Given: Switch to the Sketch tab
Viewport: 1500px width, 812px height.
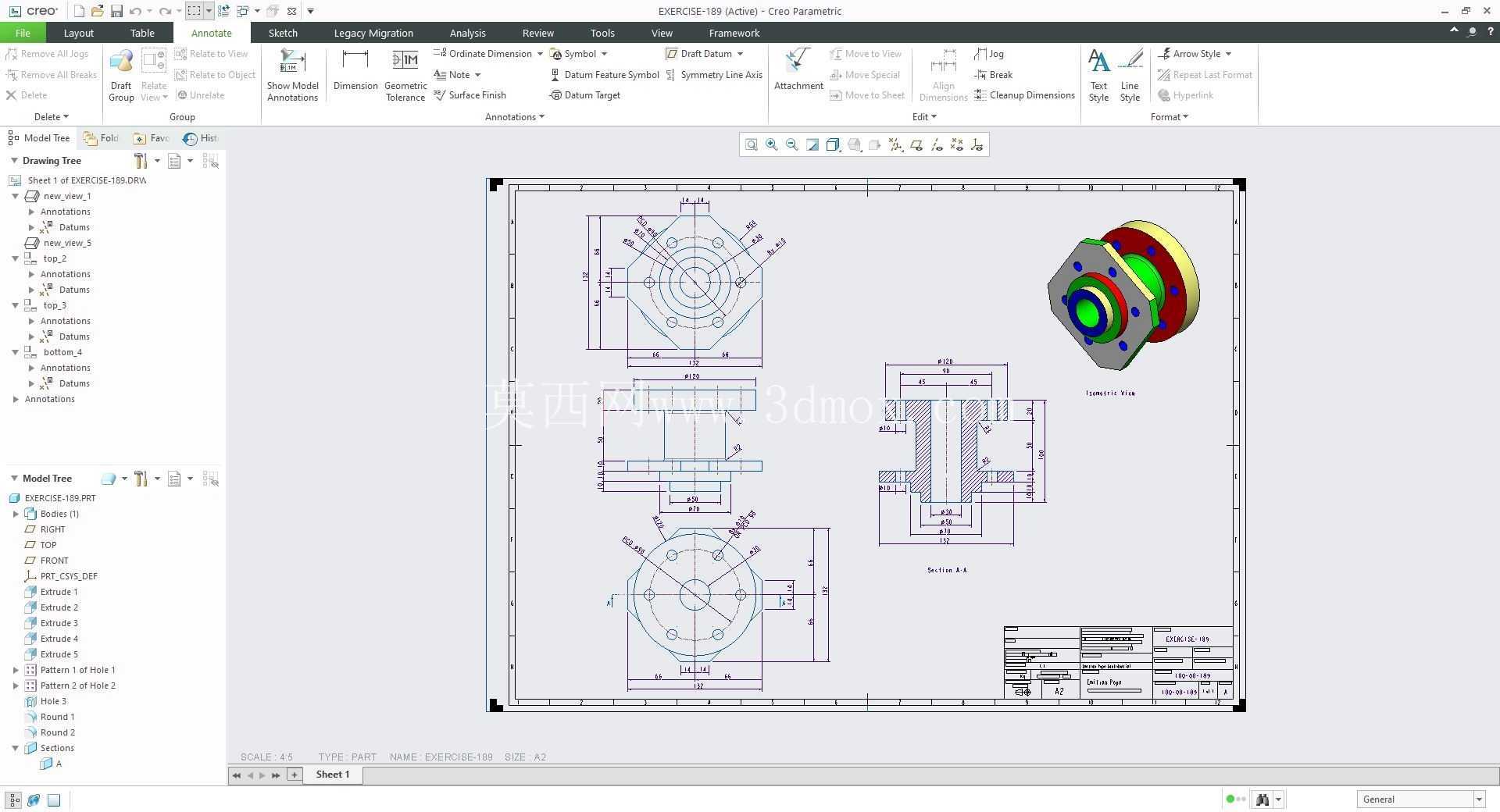Looking at the screenshot, I should point(283,33).
